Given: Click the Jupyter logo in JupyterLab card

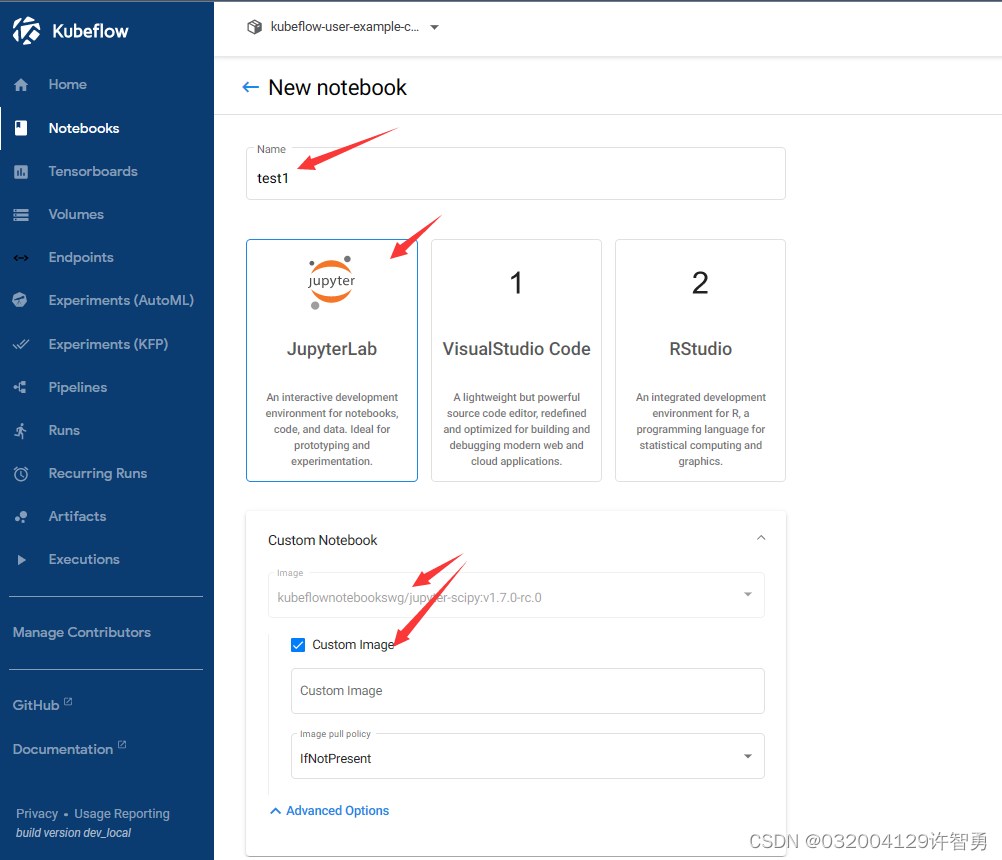Looking at the screenshot, I should coord(331,282).
